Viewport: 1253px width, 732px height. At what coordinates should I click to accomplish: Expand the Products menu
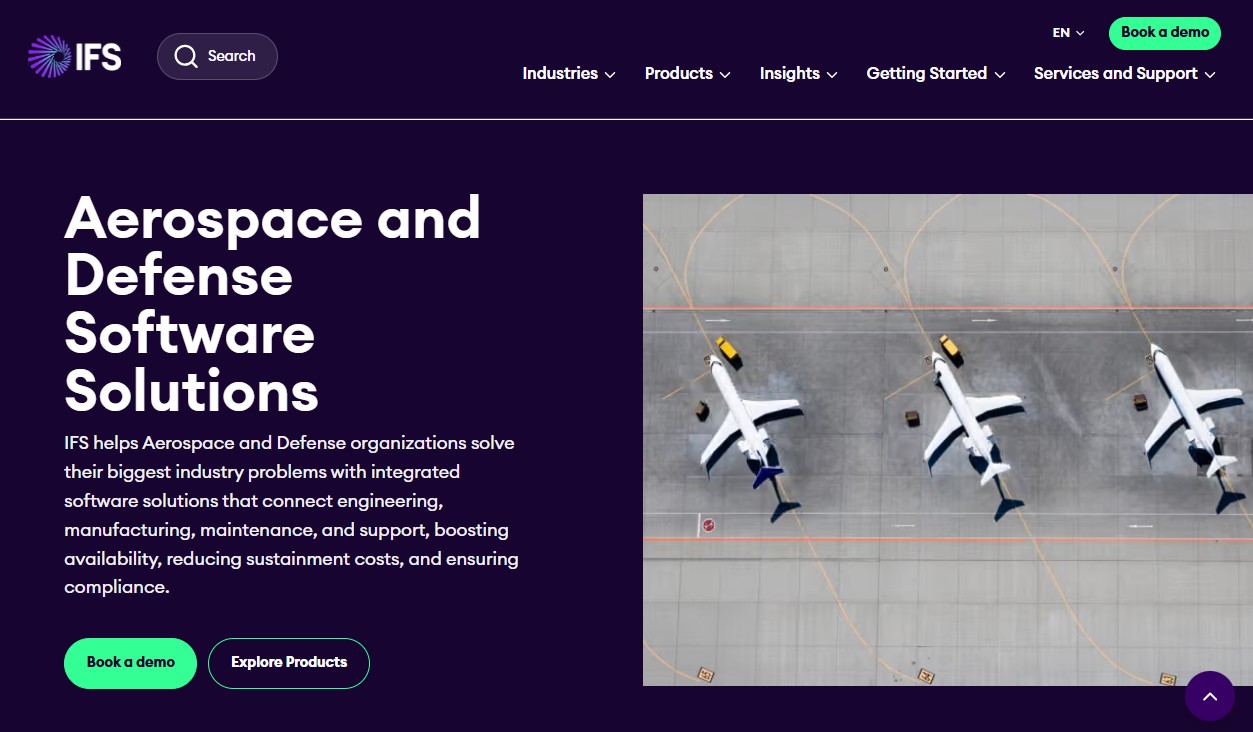coord(688,74)
